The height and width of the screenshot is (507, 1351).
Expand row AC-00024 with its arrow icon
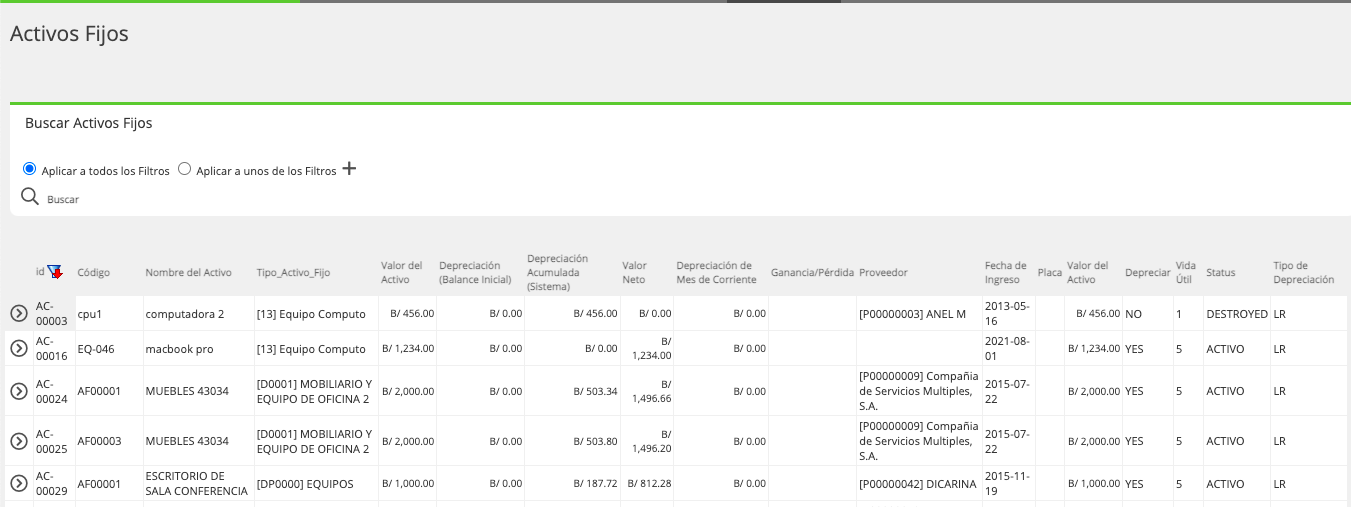[18, 391]
